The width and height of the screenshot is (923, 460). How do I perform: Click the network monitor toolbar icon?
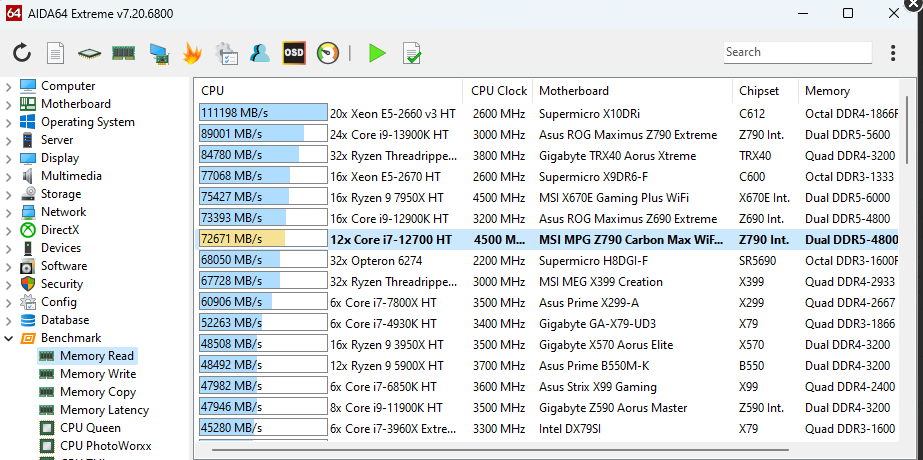(159, 54)
